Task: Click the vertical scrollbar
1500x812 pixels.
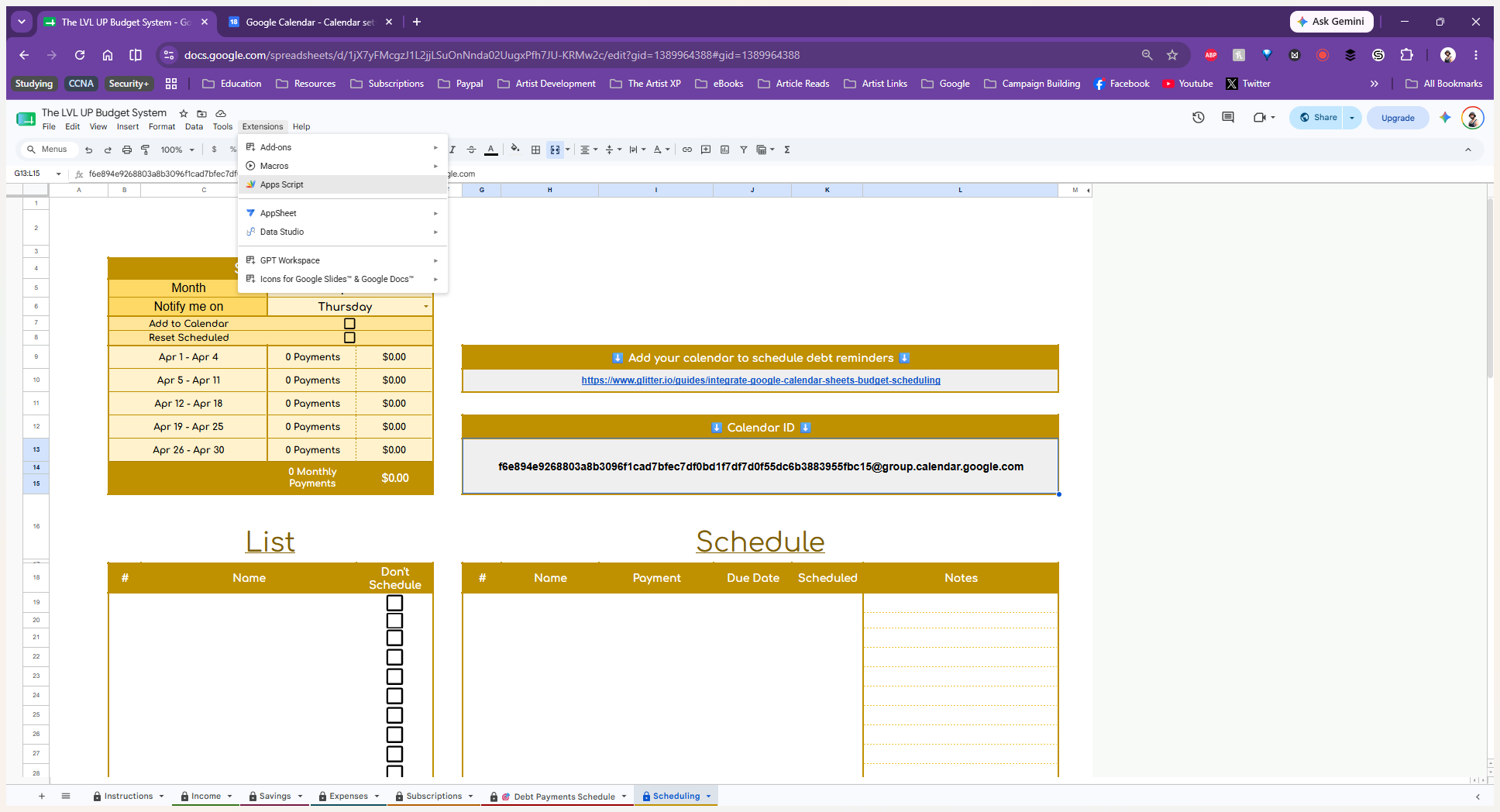Action: (x=1490, y=288)
